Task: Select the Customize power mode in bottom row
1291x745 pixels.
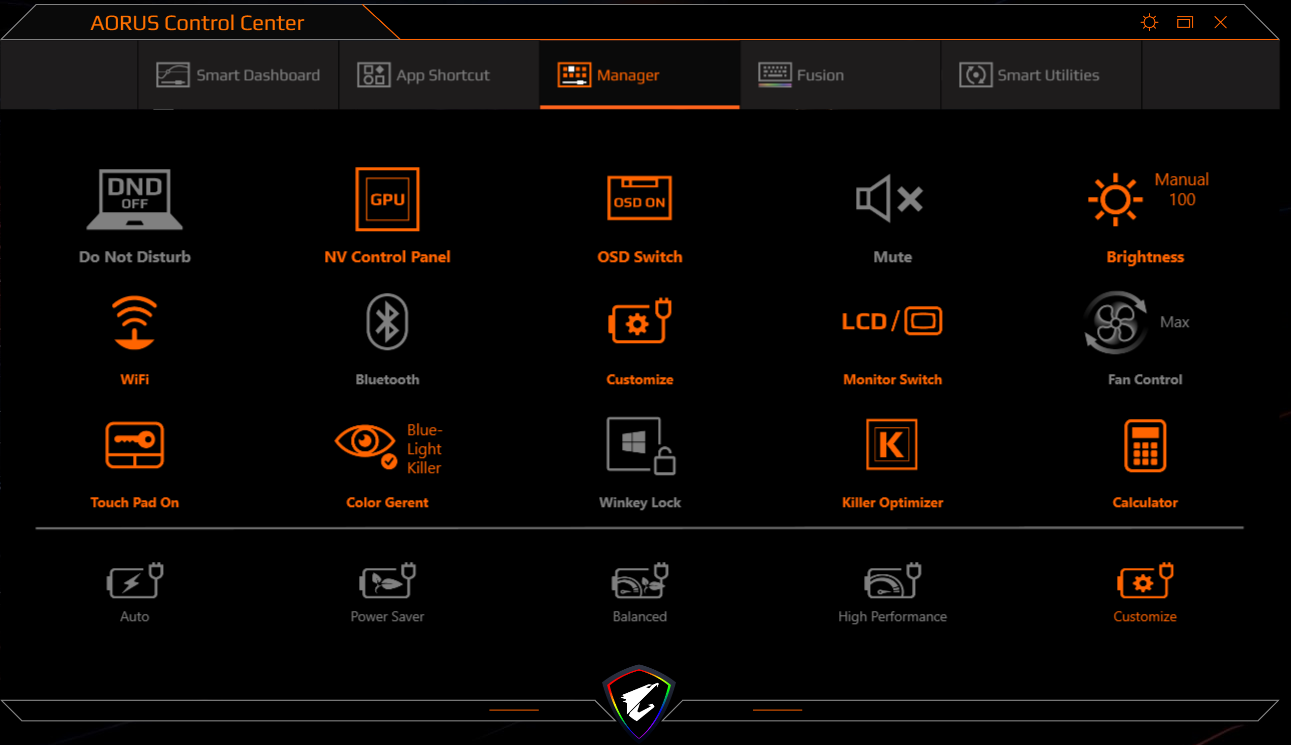Action: tap(1145, 580)
